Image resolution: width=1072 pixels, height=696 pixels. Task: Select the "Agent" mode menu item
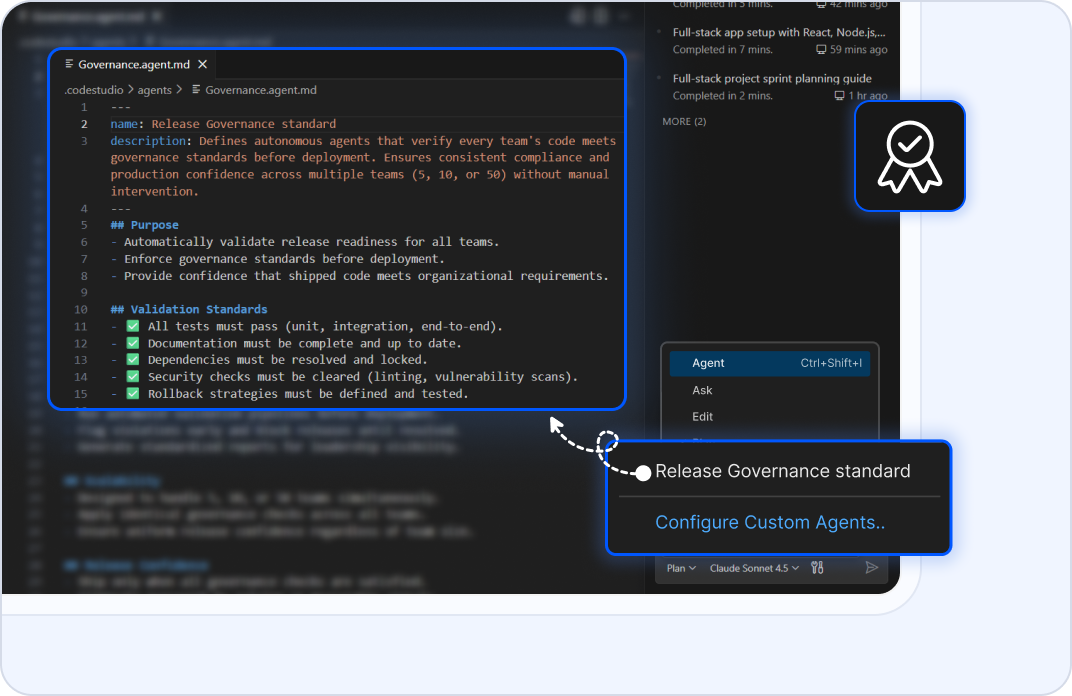[708, 363]
